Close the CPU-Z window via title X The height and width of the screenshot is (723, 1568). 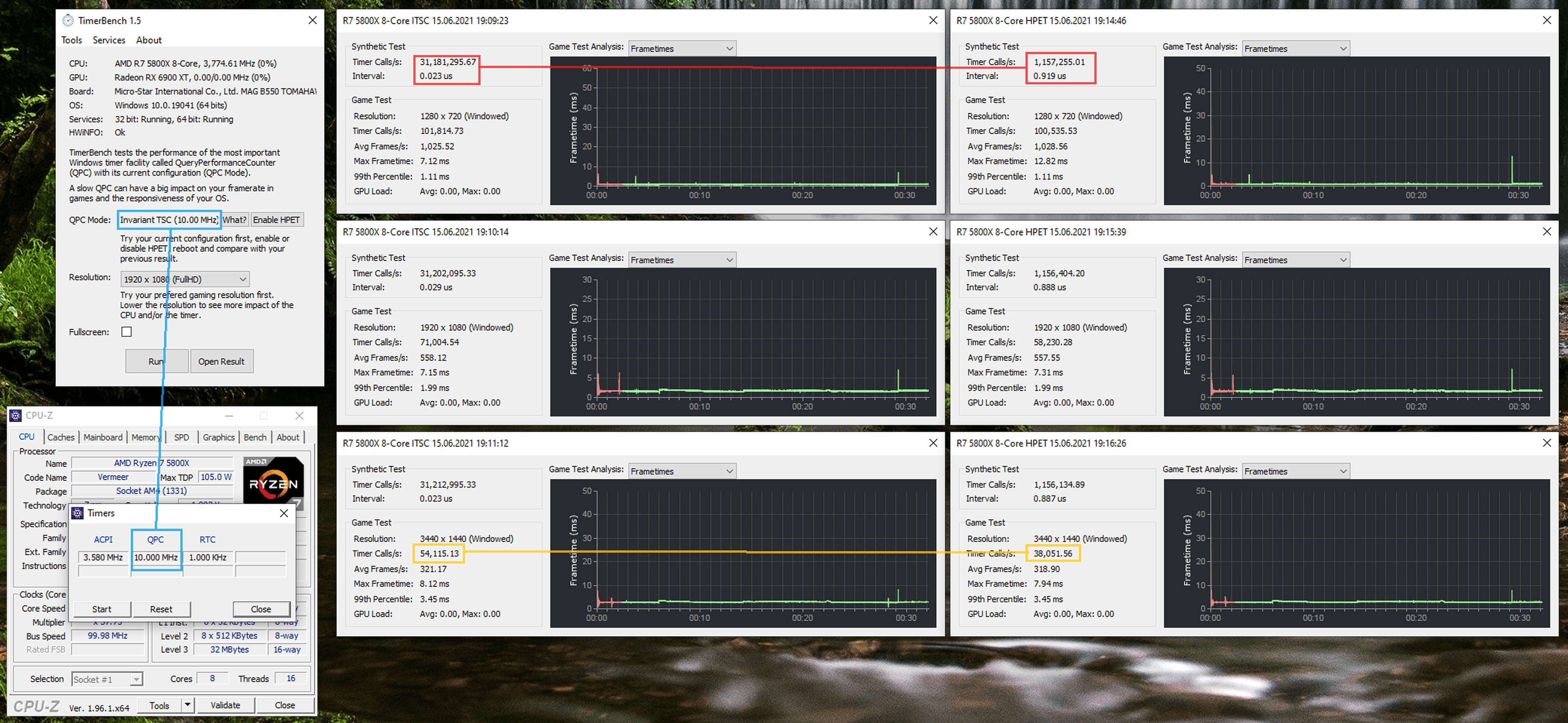tap(299, 415)
